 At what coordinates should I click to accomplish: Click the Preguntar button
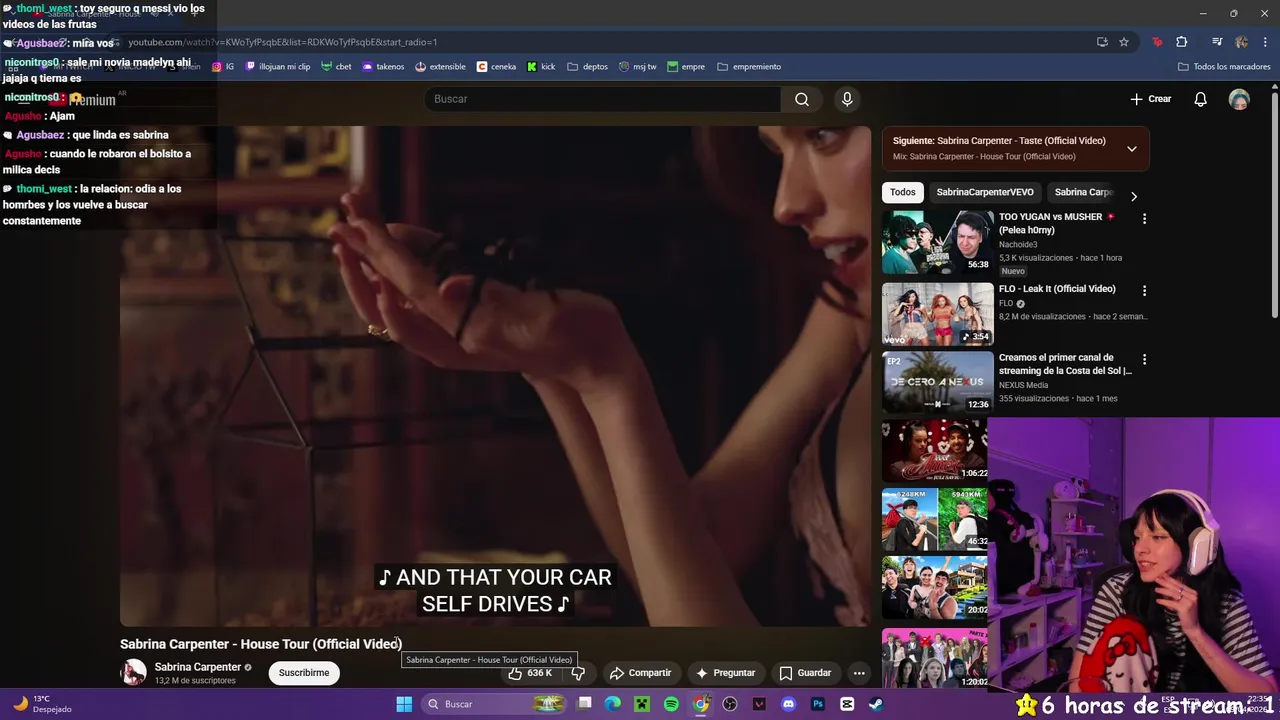pos(725,673)
